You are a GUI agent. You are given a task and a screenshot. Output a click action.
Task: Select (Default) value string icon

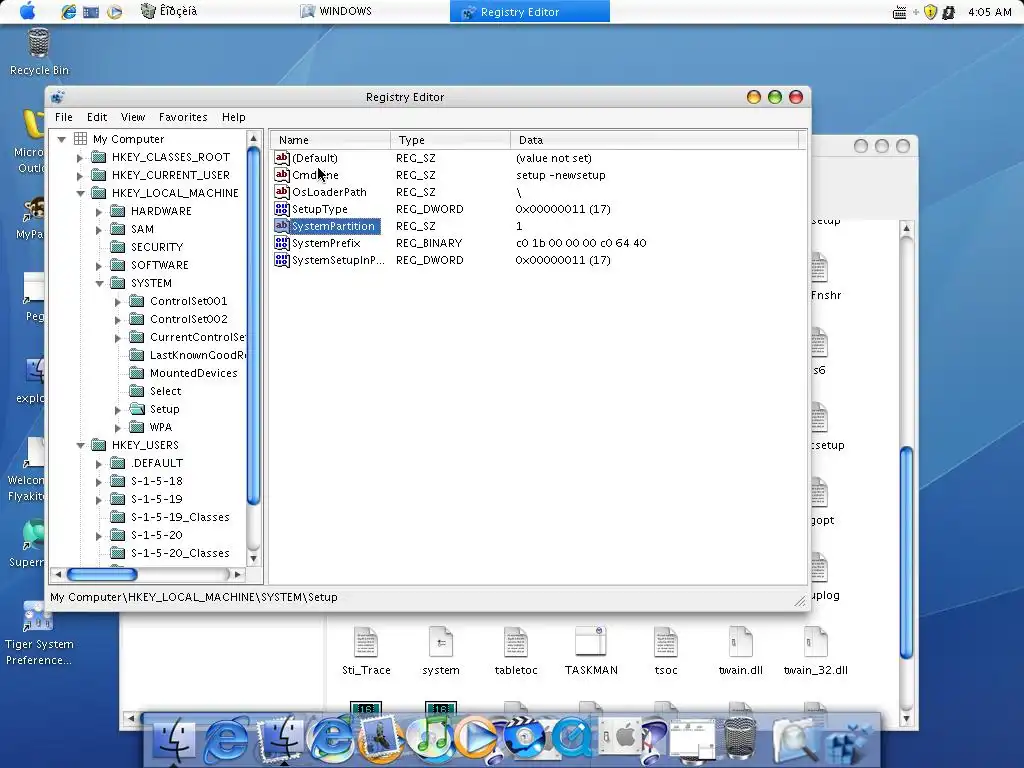[x=281, y=157]
